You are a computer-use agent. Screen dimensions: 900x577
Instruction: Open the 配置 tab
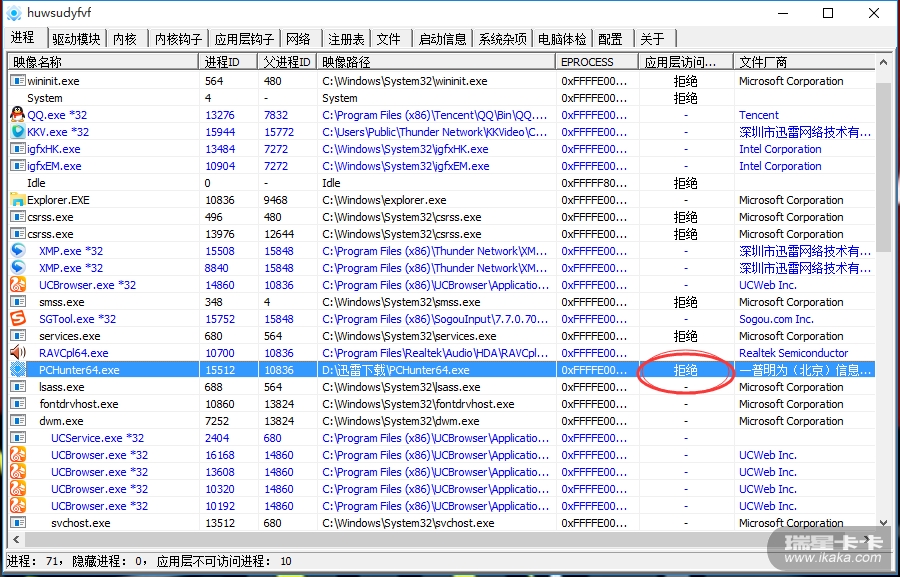(611, 39)
